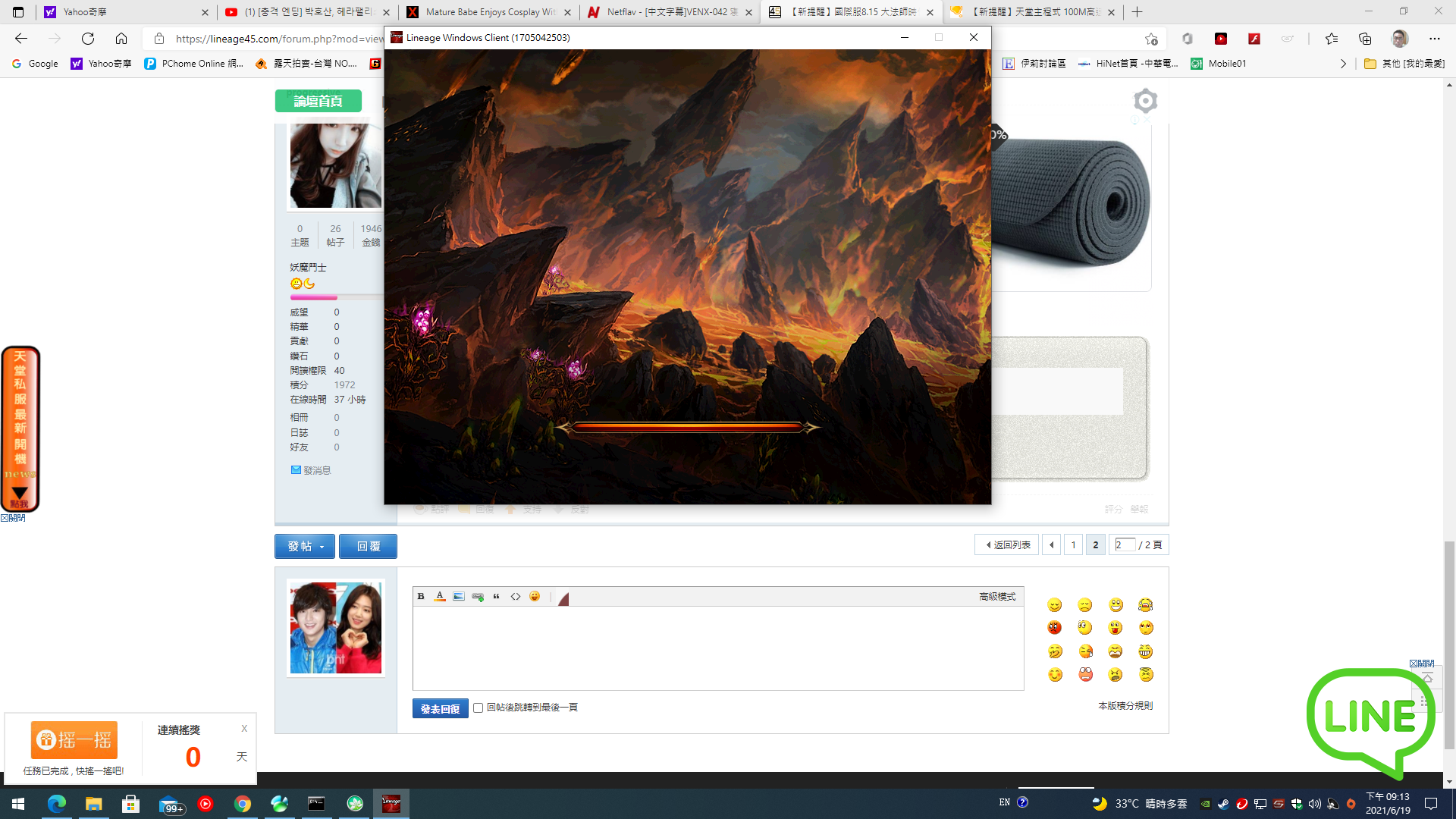1456x819 pixels.
Task: Click the 搖一搖 shake reward button
Action: pyautogui.click(x=74, y=740)
